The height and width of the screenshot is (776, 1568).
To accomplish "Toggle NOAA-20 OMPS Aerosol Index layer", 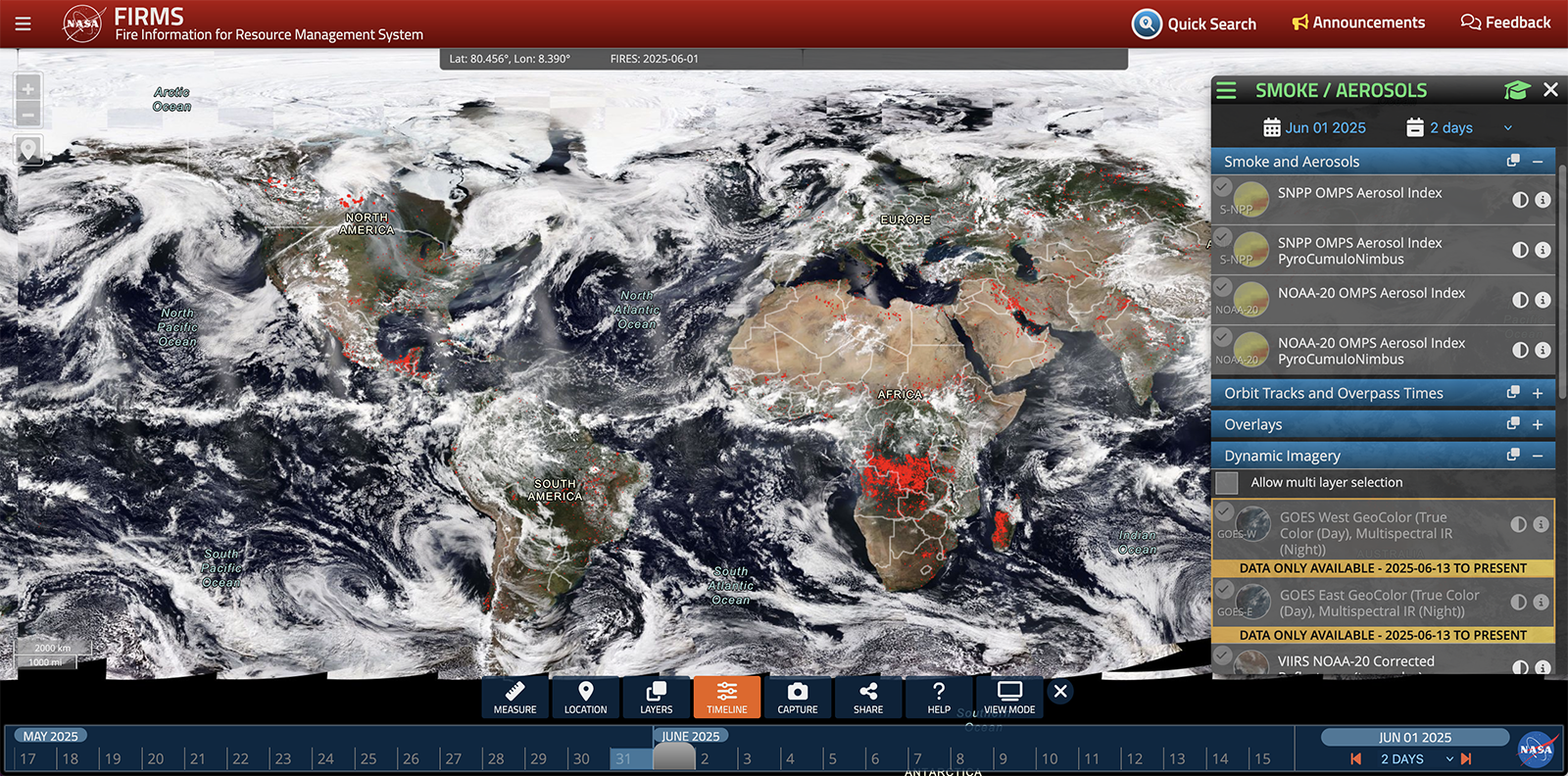I will click(1223, 286).
